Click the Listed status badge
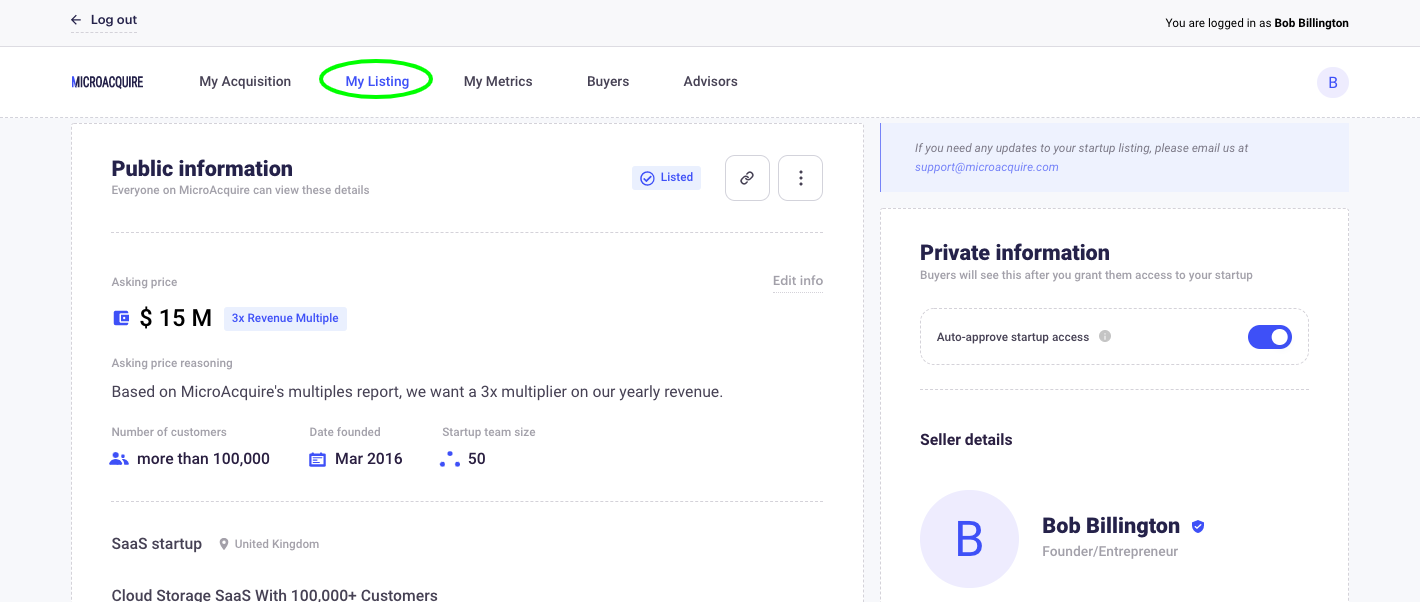The image size is (1420, 602). click(x=667, y=178)
